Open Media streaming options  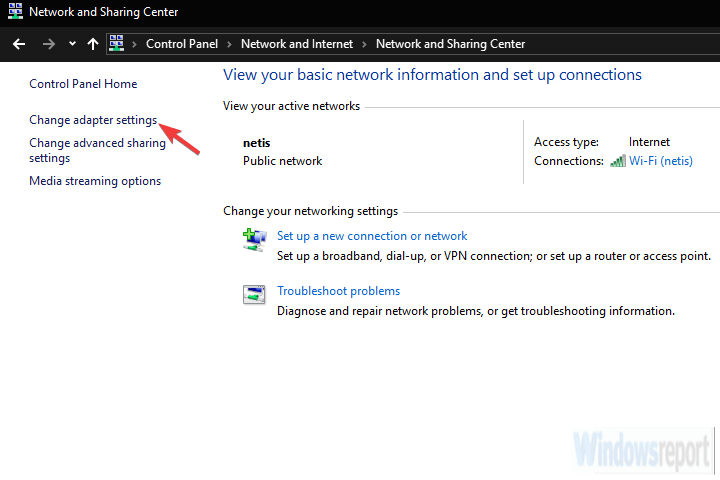click(95, 181)
